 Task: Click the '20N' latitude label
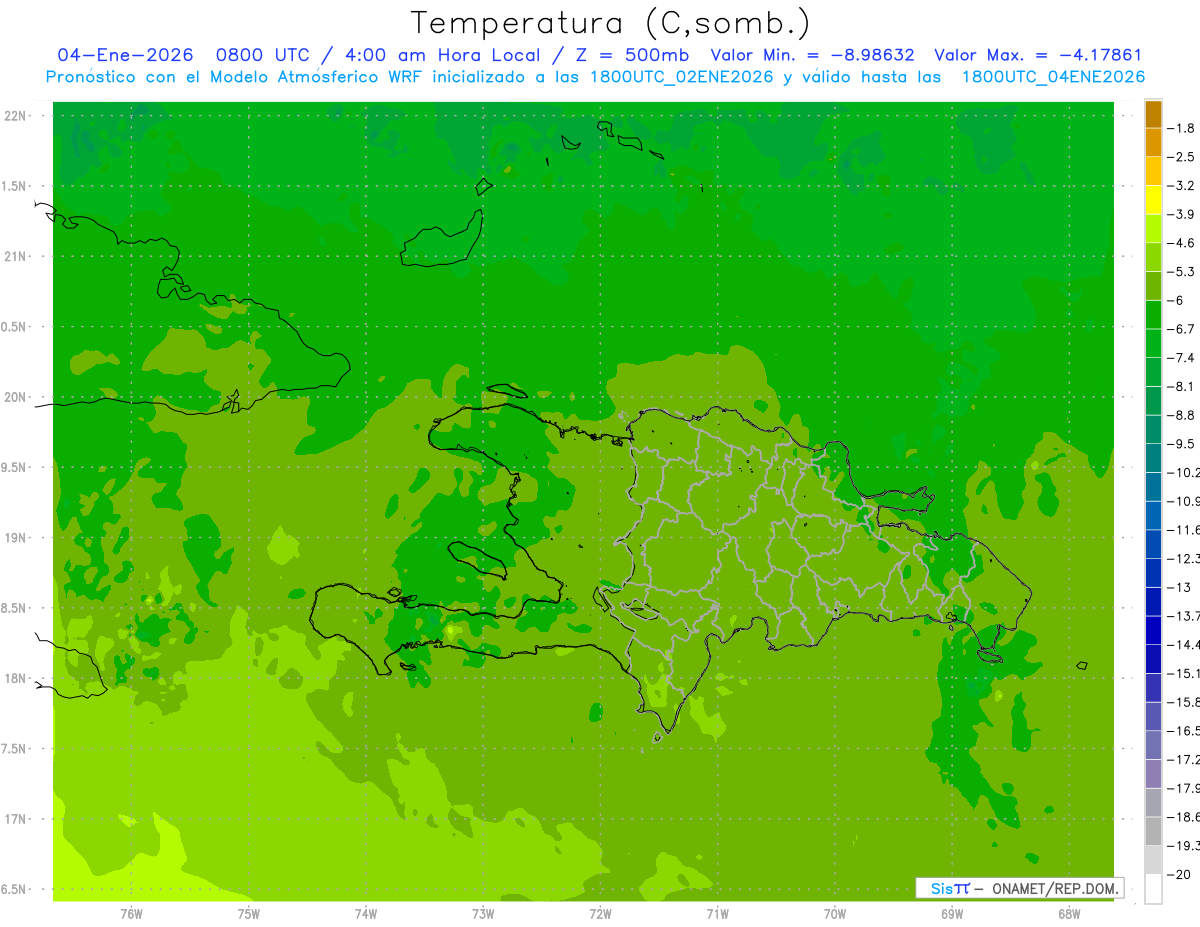pyautogui.click(x=16, y=397)
